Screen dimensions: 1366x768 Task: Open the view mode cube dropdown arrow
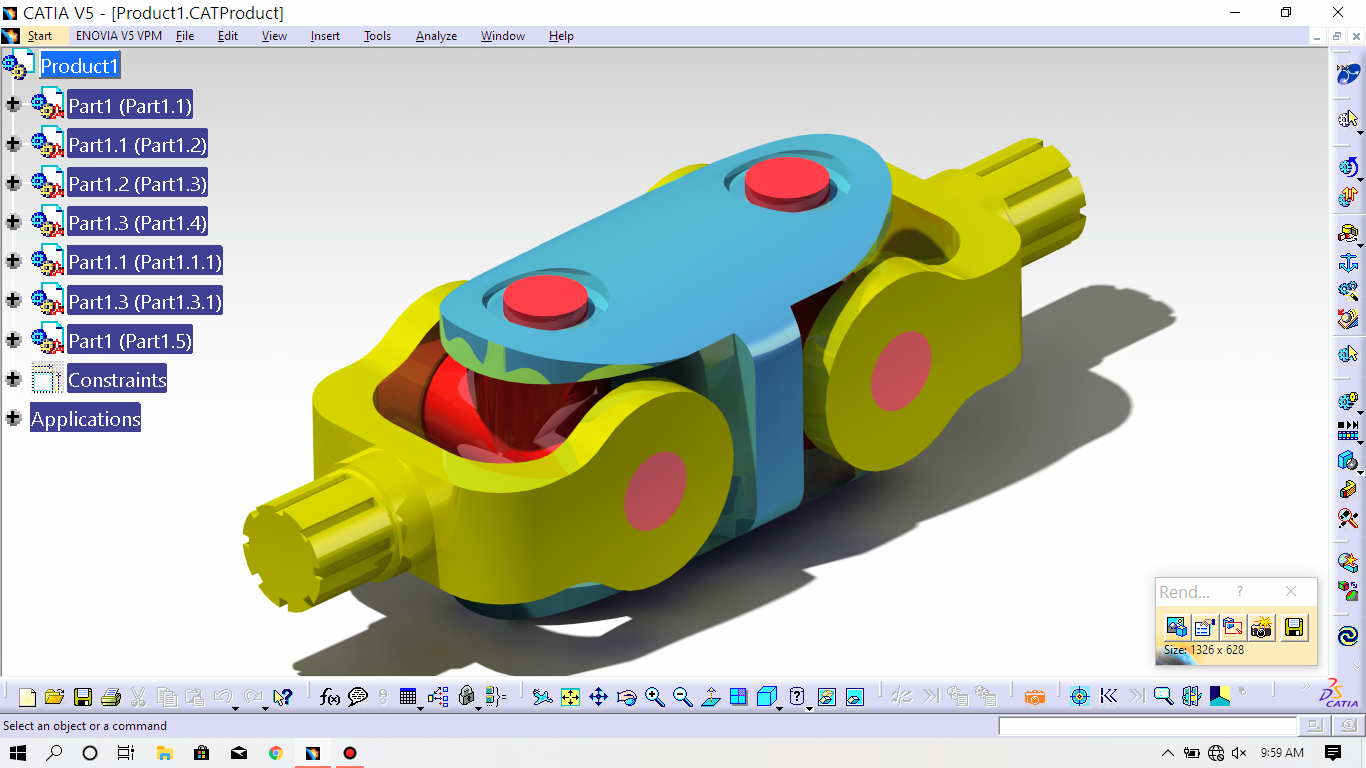point(779,707)
